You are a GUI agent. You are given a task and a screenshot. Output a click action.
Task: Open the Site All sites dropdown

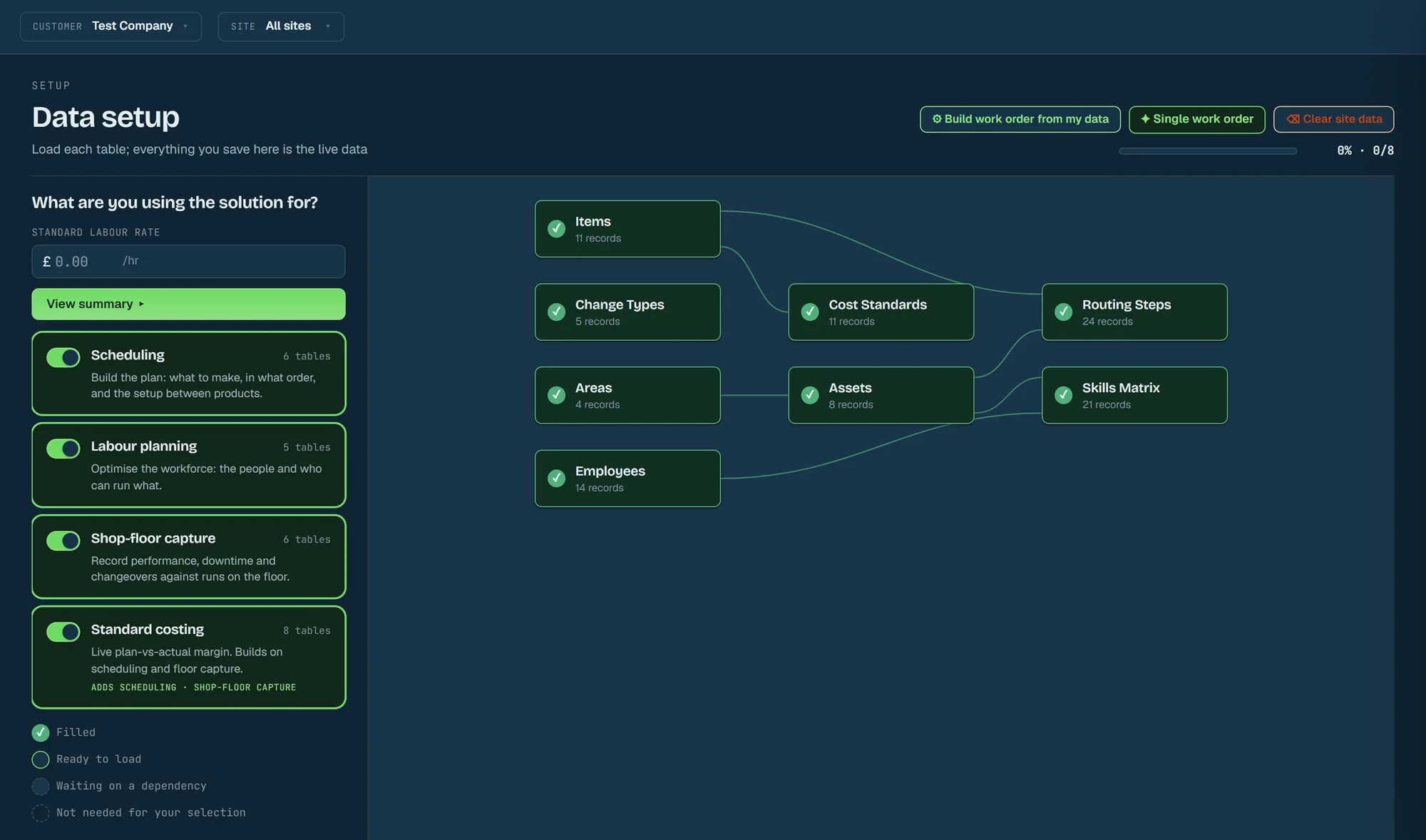[281, 26]
